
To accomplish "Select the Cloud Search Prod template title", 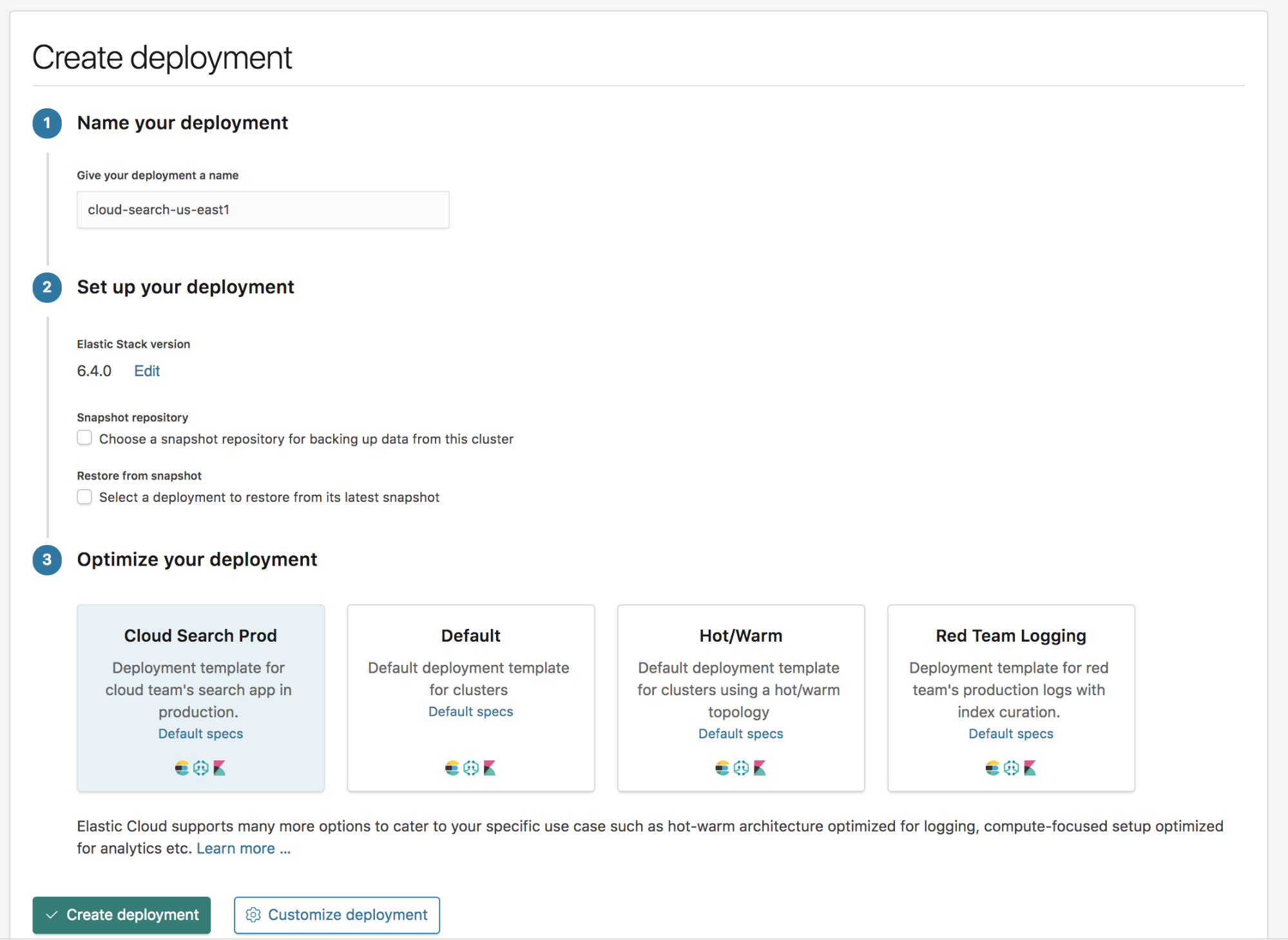I will [x=200, y=636].
